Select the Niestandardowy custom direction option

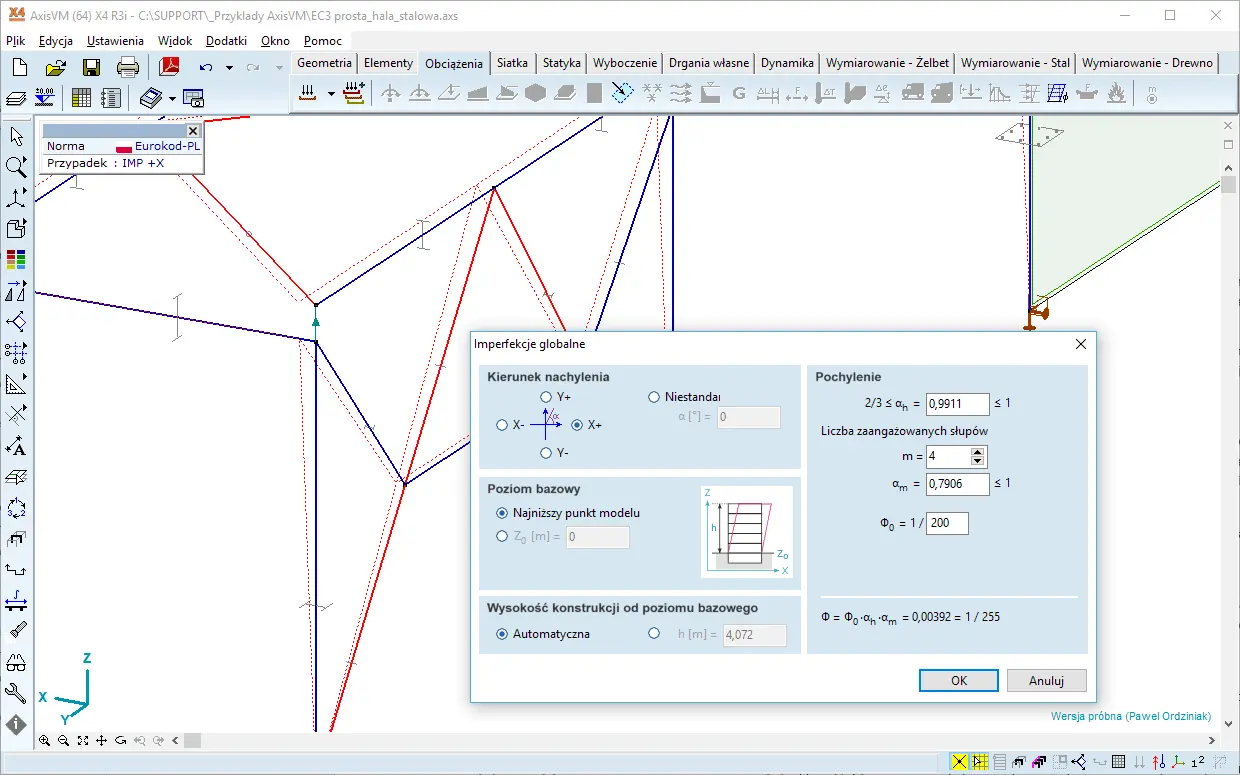654,397
